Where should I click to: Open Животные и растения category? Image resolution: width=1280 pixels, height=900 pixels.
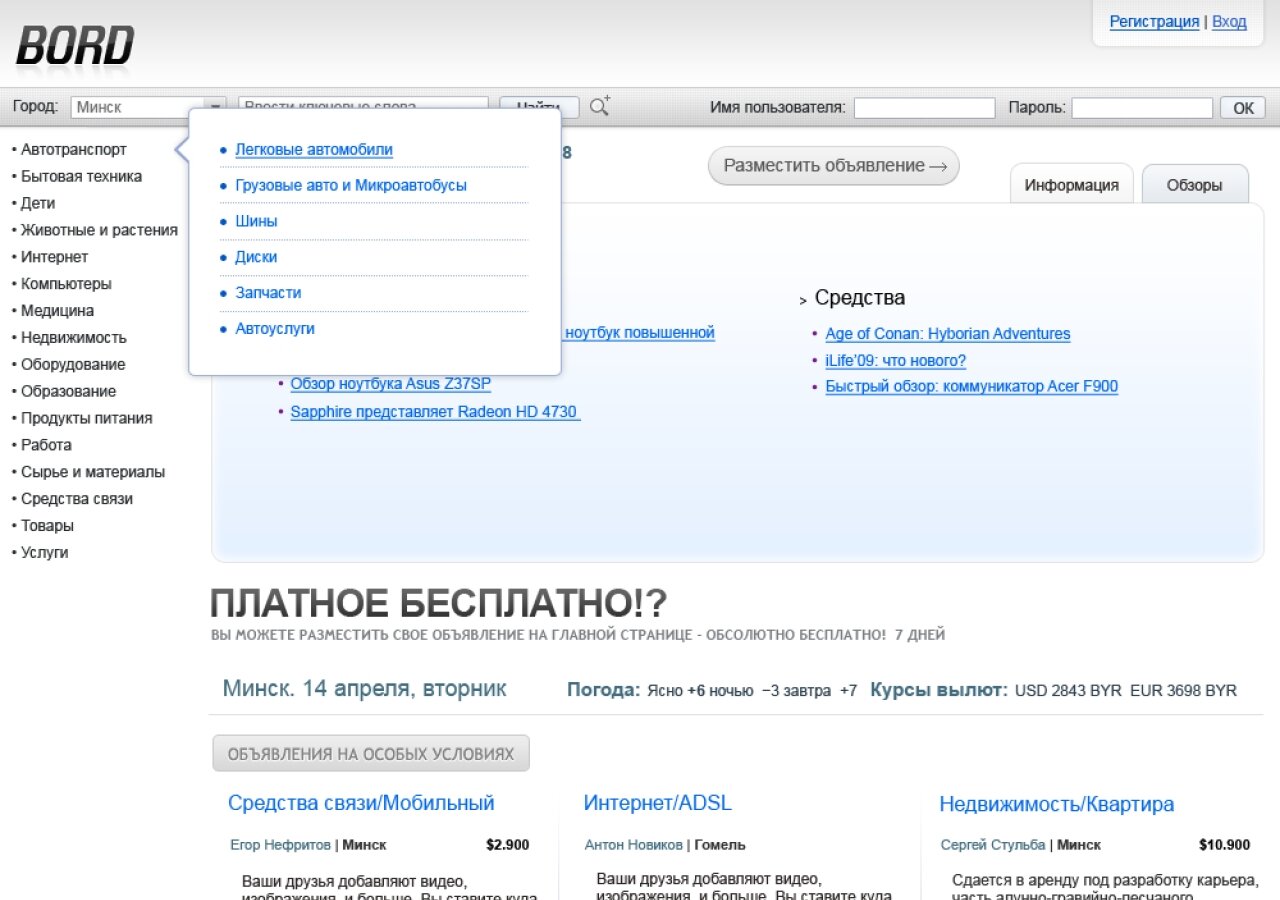[x=99, y=231]
